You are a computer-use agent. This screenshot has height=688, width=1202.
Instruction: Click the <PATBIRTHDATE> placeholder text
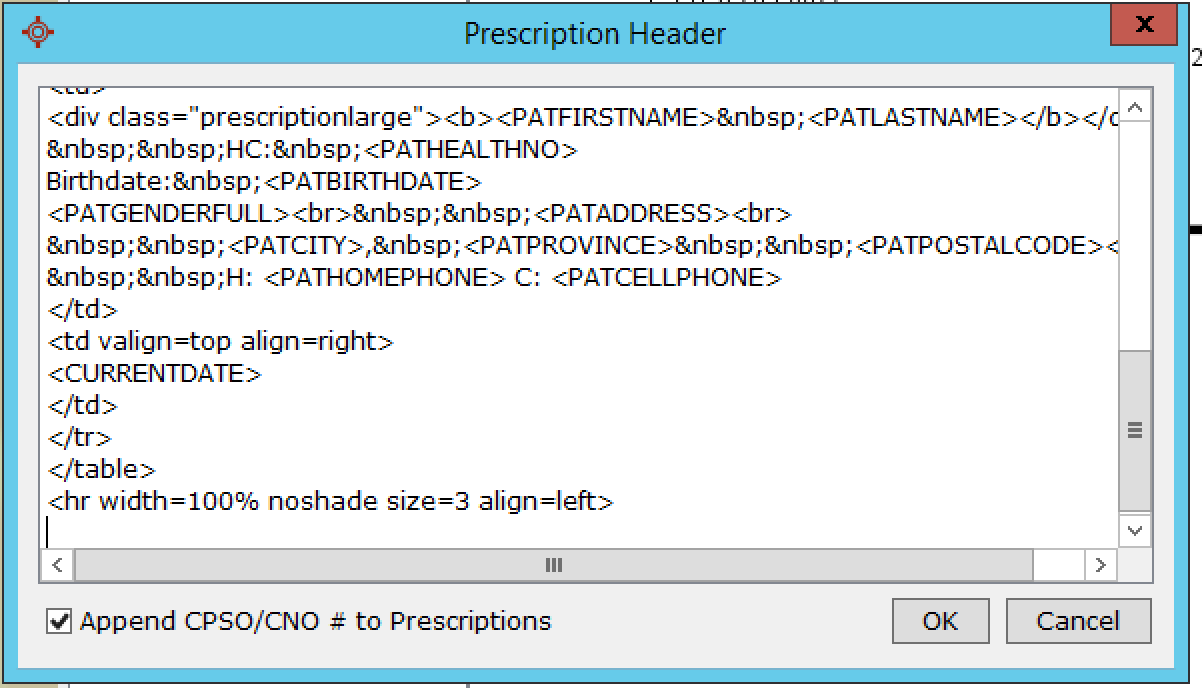[375, 182]
